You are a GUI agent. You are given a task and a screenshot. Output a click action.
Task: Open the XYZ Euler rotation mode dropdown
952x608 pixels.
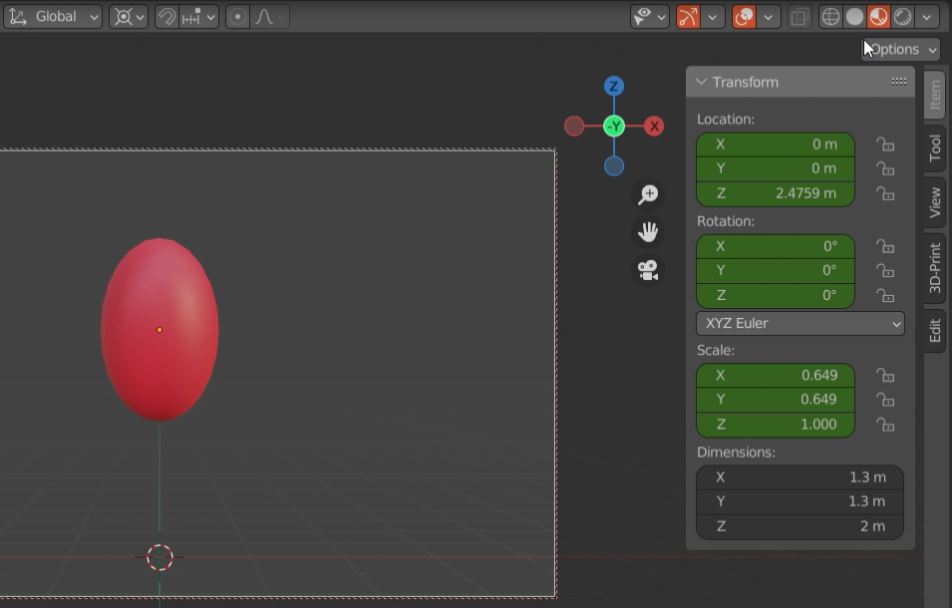pyautogui.click(x=799, y=323)
